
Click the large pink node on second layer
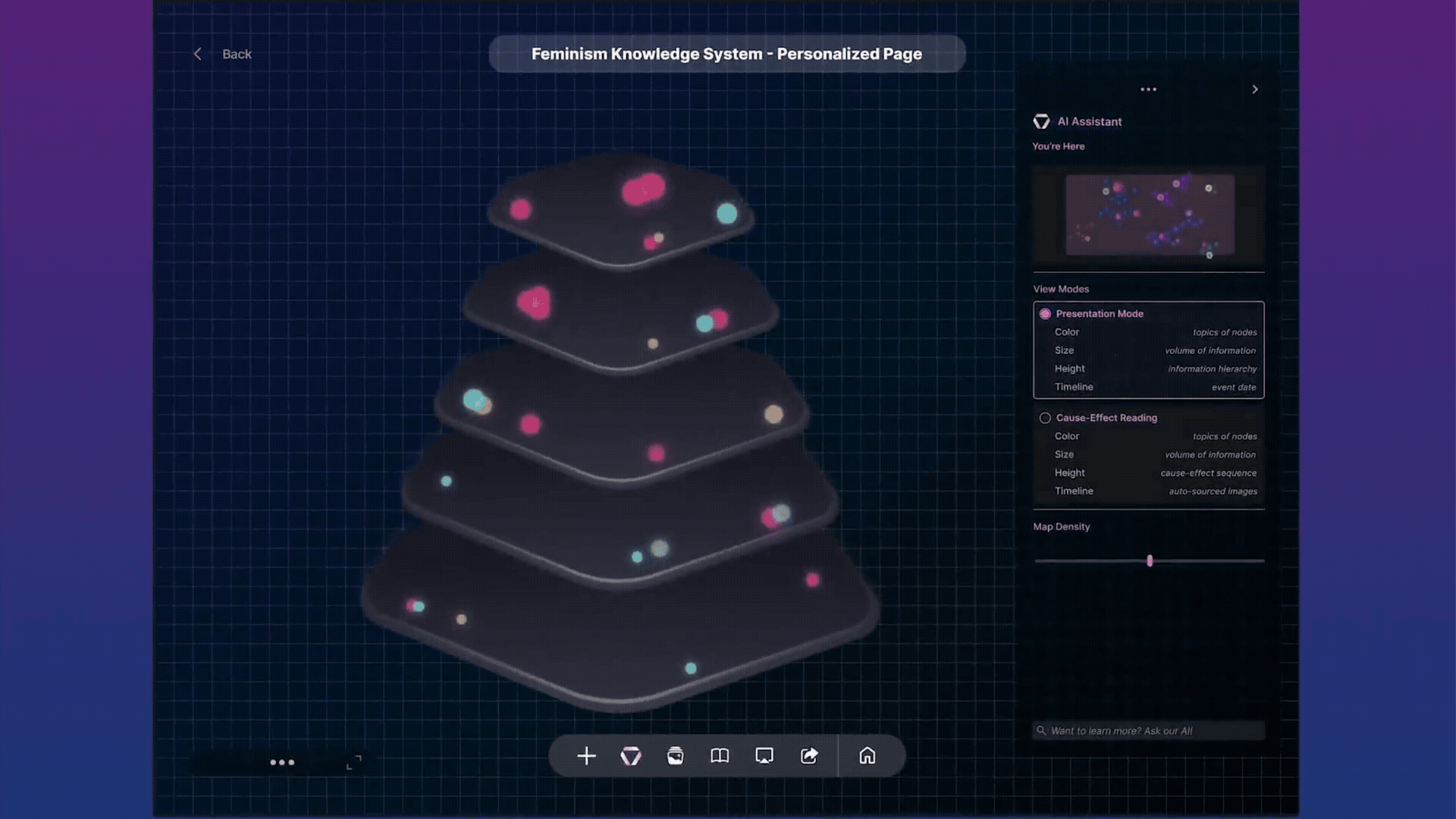click(534, 303)
